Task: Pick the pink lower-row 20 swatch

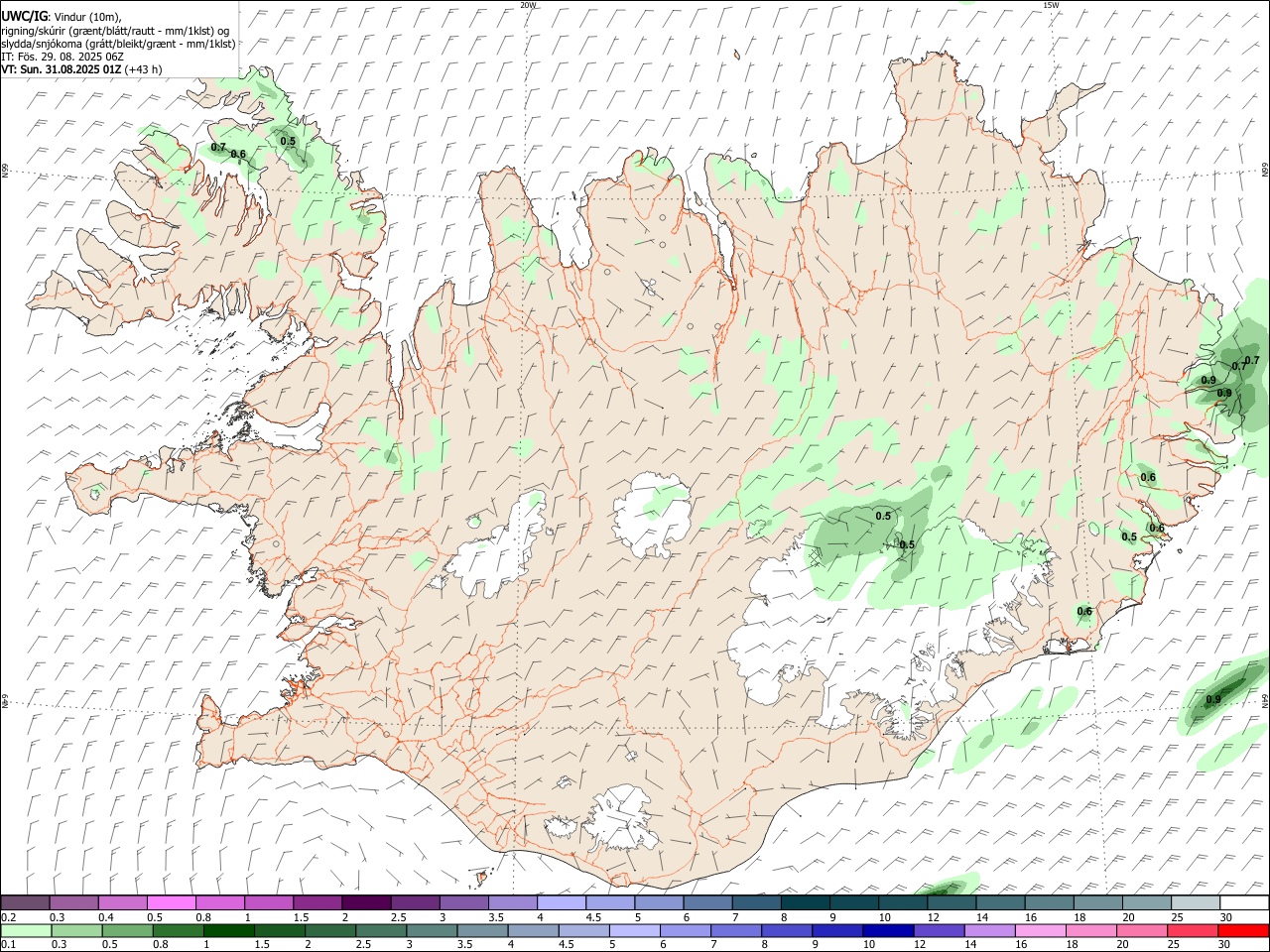Action: click(1141, 930)
